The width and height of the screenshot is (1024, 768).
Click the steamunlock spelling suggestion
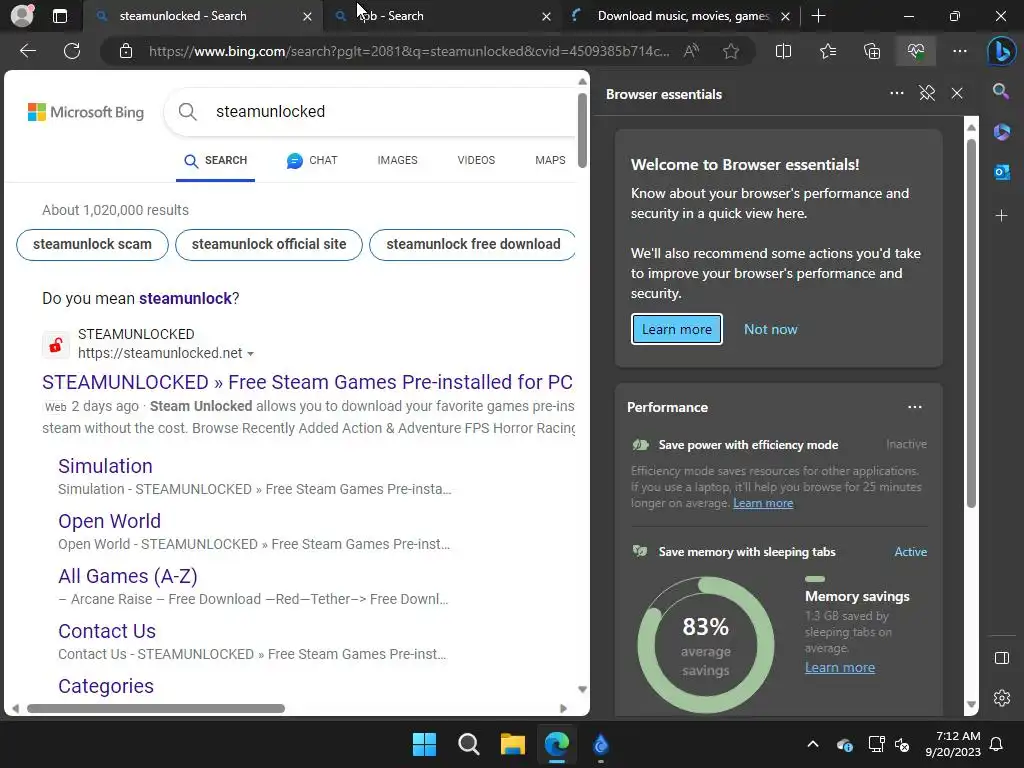[x=185, y=298]
